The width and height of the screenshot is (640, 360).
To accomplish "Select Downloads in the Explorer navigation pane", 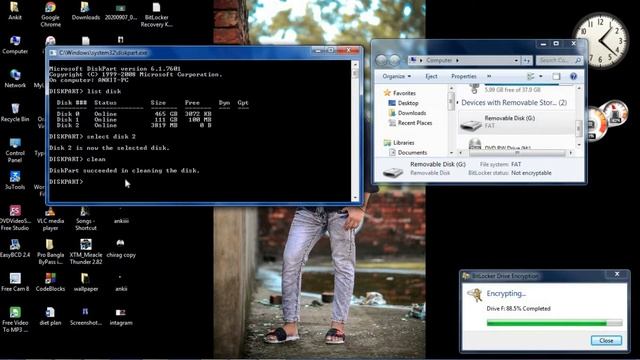I will [407, 113].
